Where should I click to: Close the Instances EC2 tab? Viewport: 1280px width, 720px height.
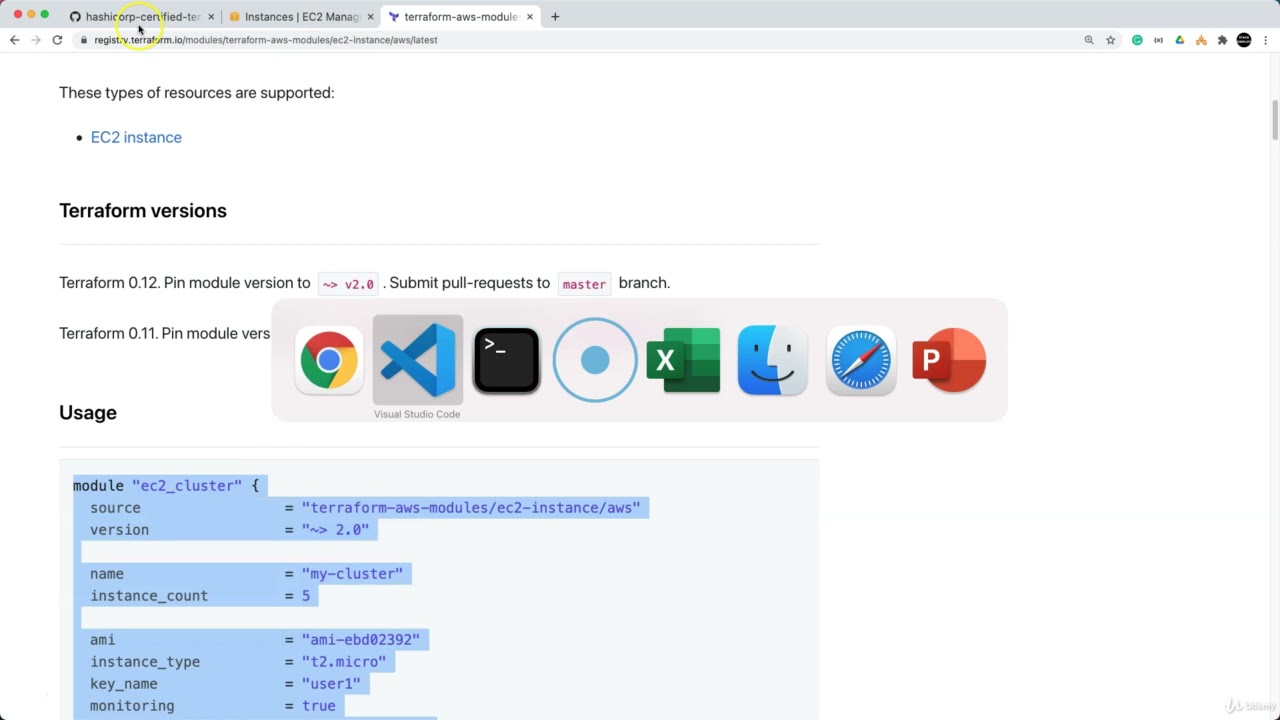[x=371, y=16]
